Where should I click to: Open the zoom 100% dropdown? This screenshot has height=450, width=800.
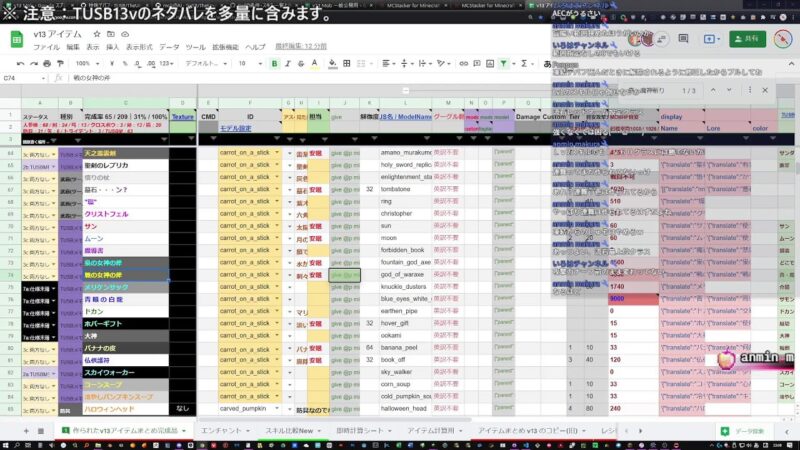tap(88, 63)
